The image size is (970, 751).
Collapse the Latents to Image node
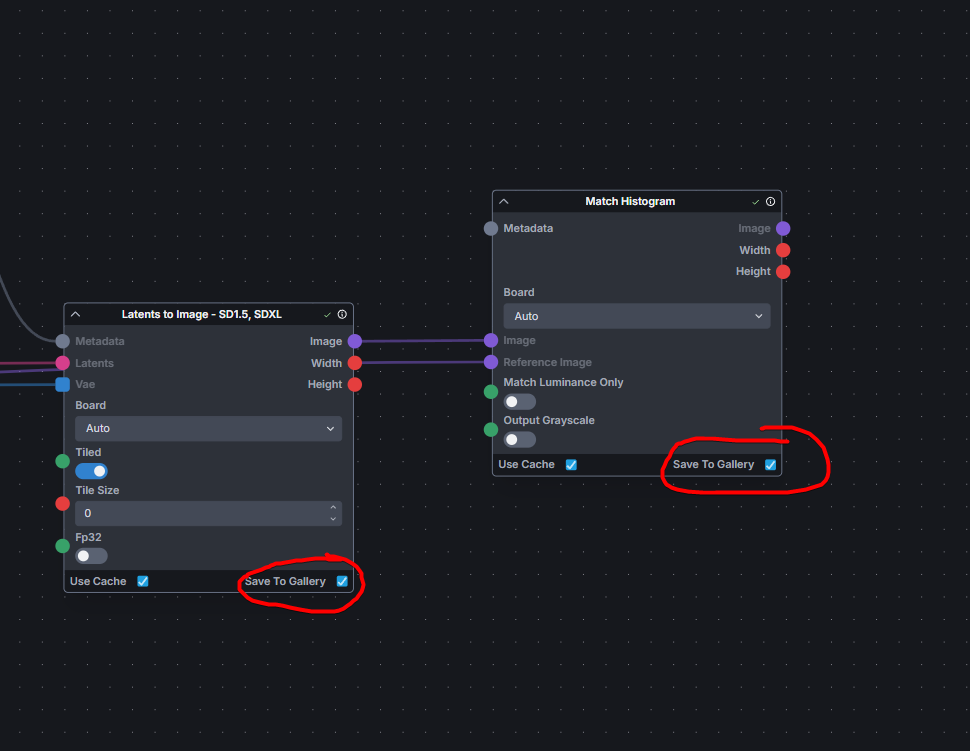pos(76,314)
